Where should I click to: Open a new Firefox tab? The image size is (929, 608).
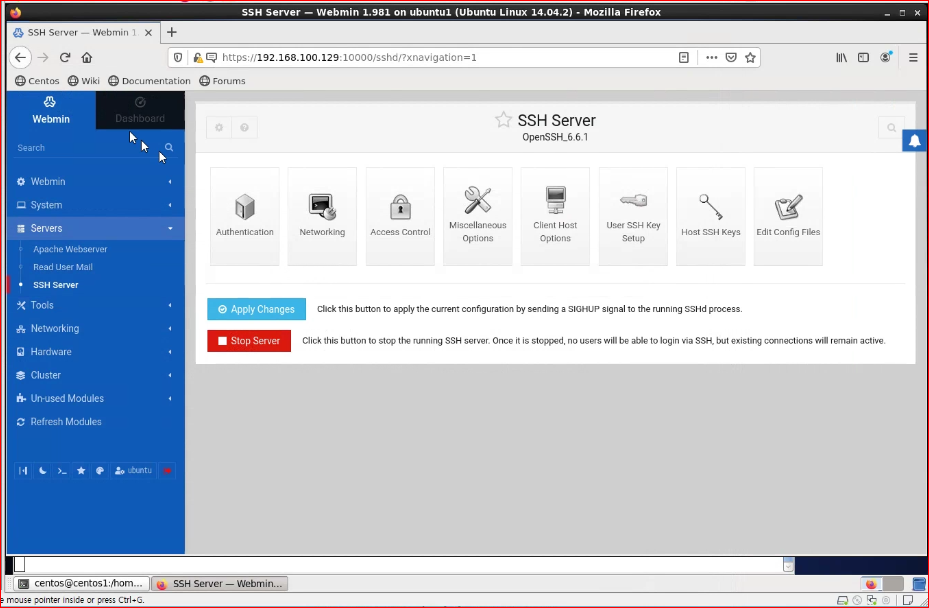(x=171, y=32)
